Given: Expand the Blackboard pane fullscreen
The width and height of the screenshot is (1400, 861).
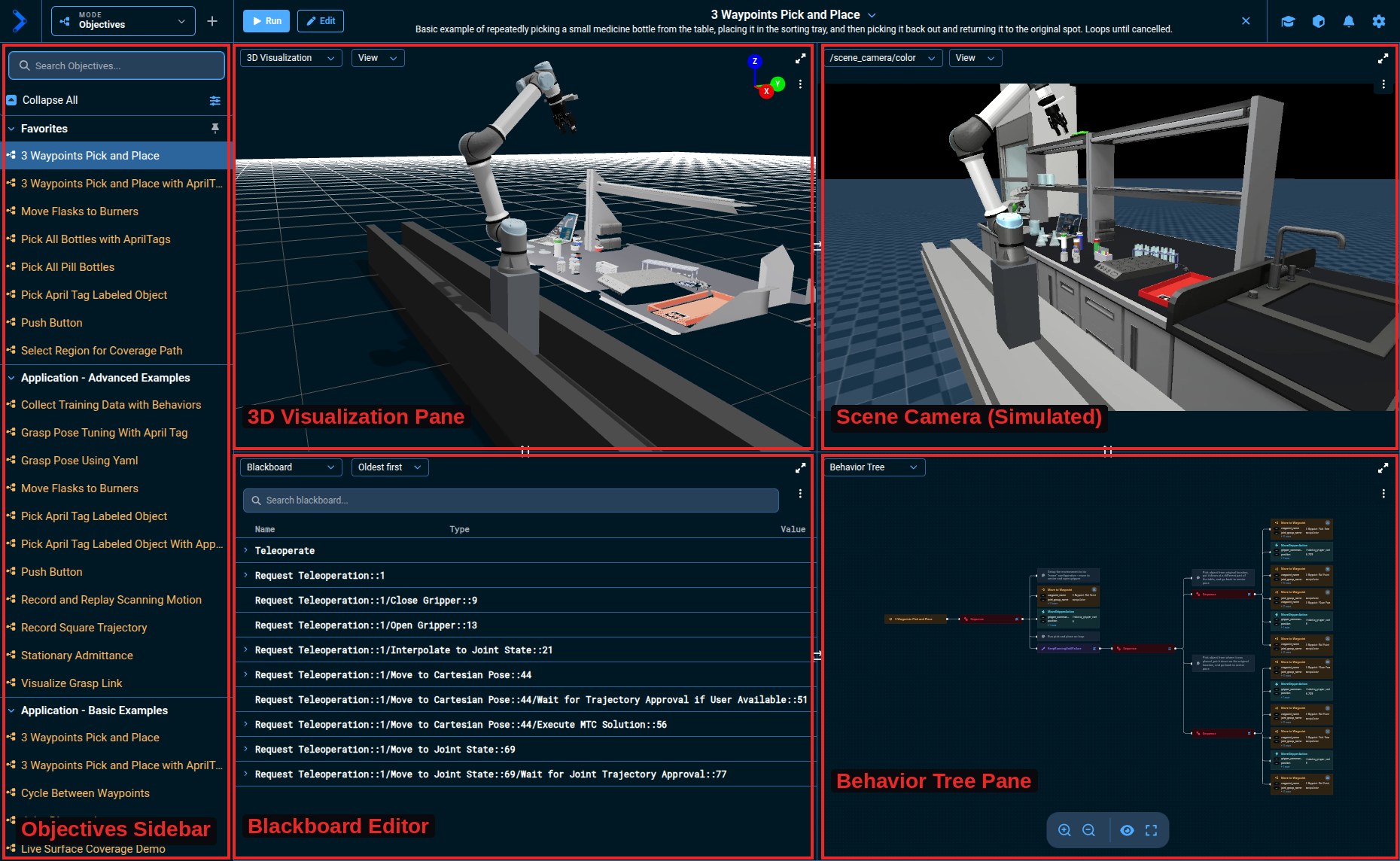Looking at the screenshot, I should pyautogui.click(x=800, y=468).
